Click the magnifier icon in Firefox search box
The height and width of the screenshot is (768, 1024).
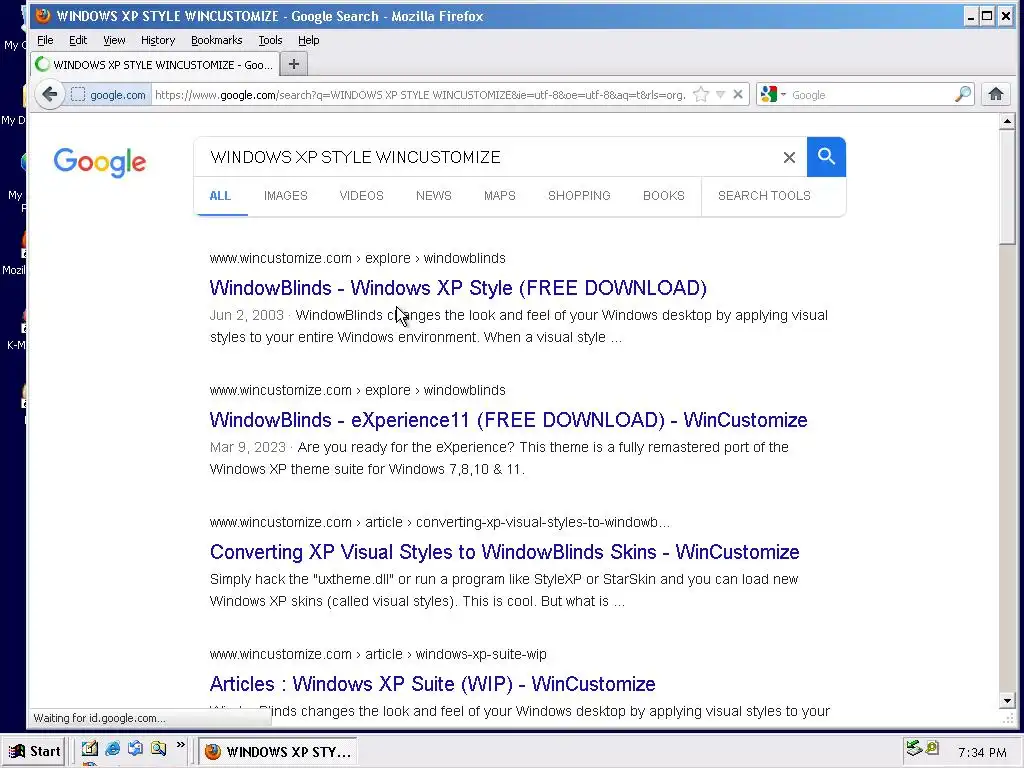click(x=963, y=95)
